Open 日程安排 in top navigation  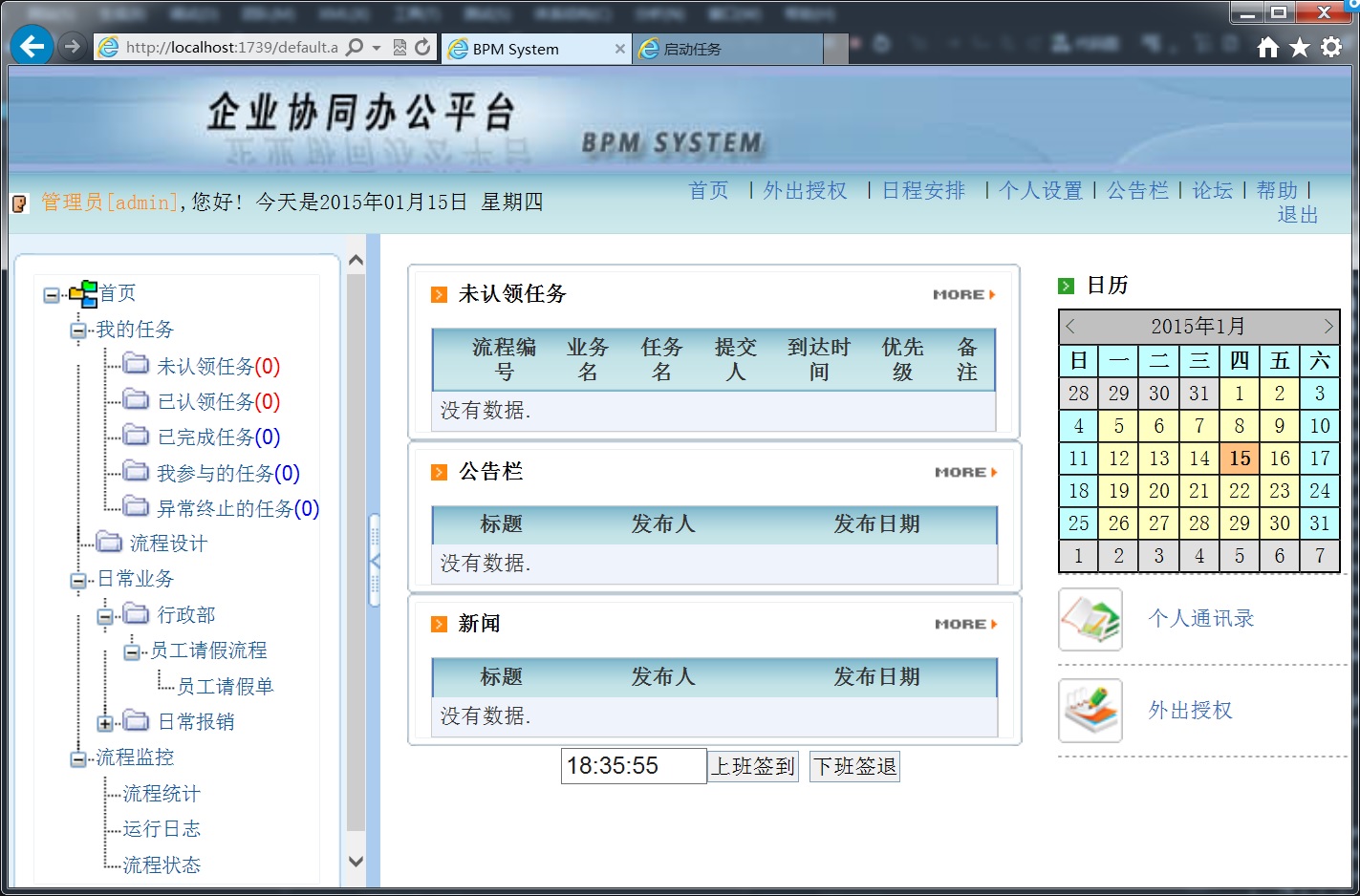[x=922, y=191]
